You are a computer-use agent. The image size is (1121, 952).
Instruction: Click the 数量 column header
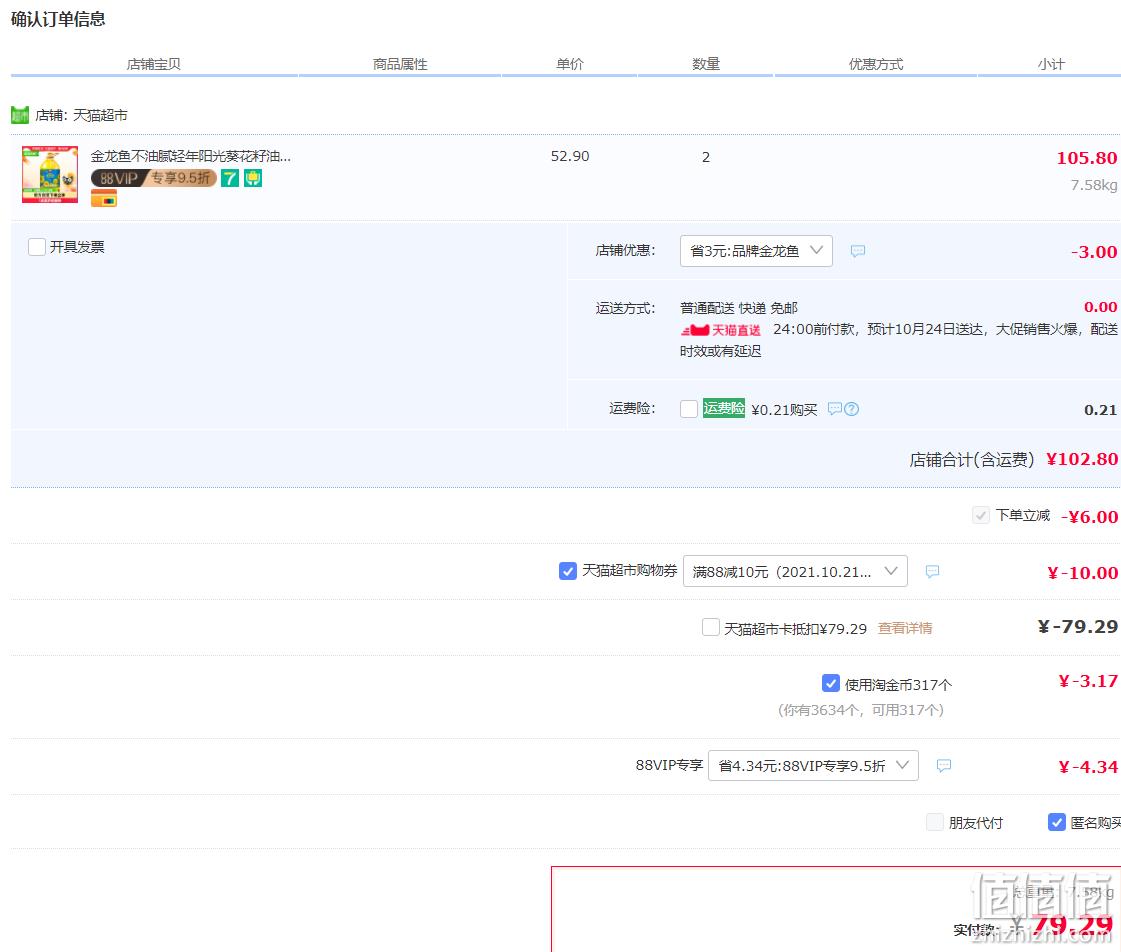pos(706,64)
